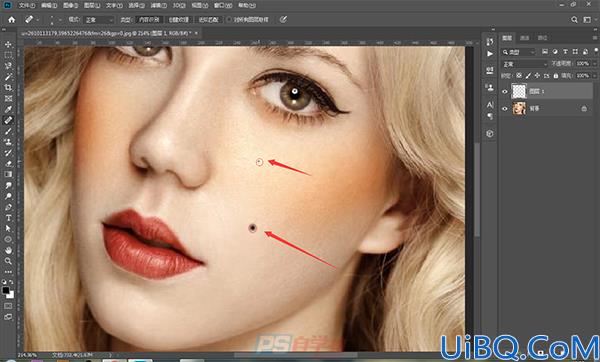Viewport: 600px width, 362px height.
Task: Choose Content-Aware healing type
Action: (149, 20)
